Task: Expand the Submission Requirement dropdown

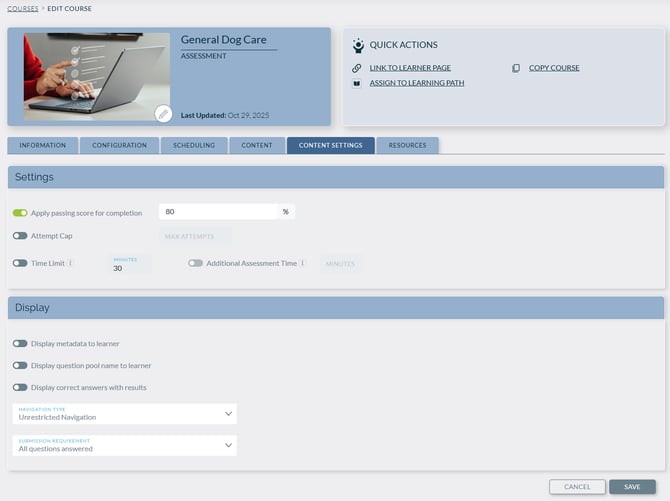Action: [x=125, y=445]
